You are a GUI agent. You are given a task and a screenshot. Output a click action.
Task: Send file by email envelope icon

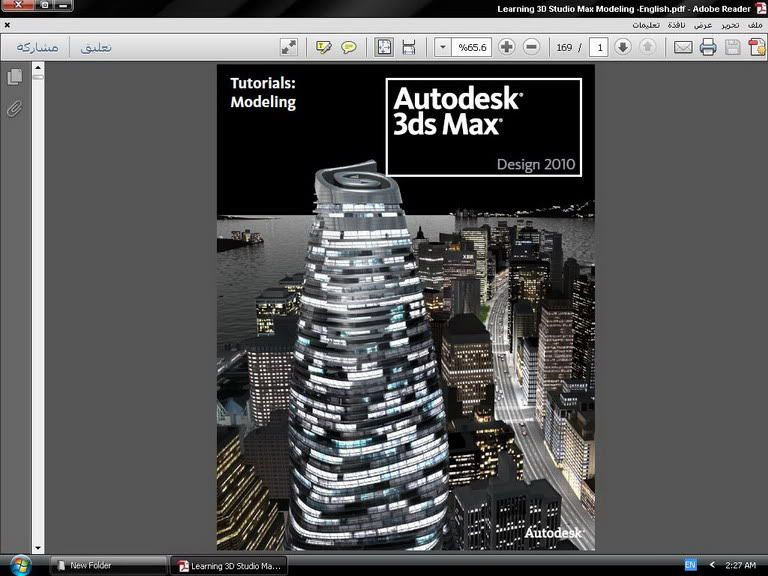(683, 48)
